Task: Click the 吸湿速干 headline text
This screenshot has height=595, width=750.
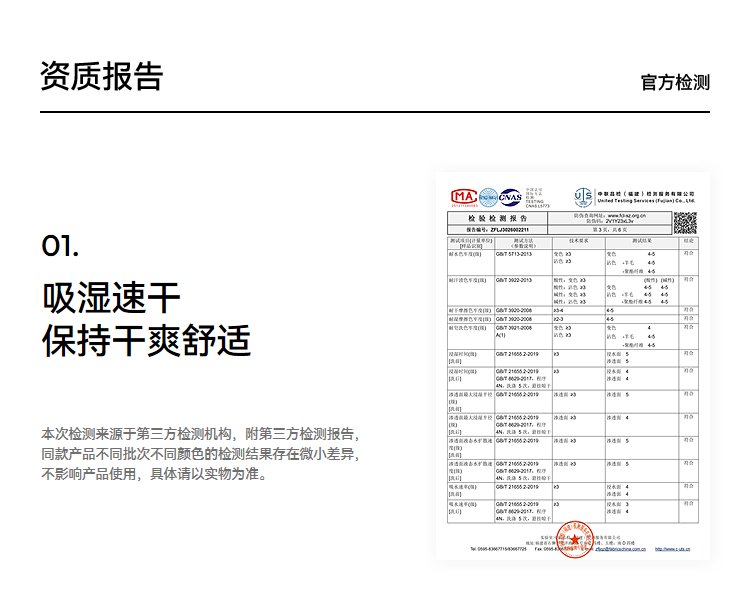Action: coord(111,297)
